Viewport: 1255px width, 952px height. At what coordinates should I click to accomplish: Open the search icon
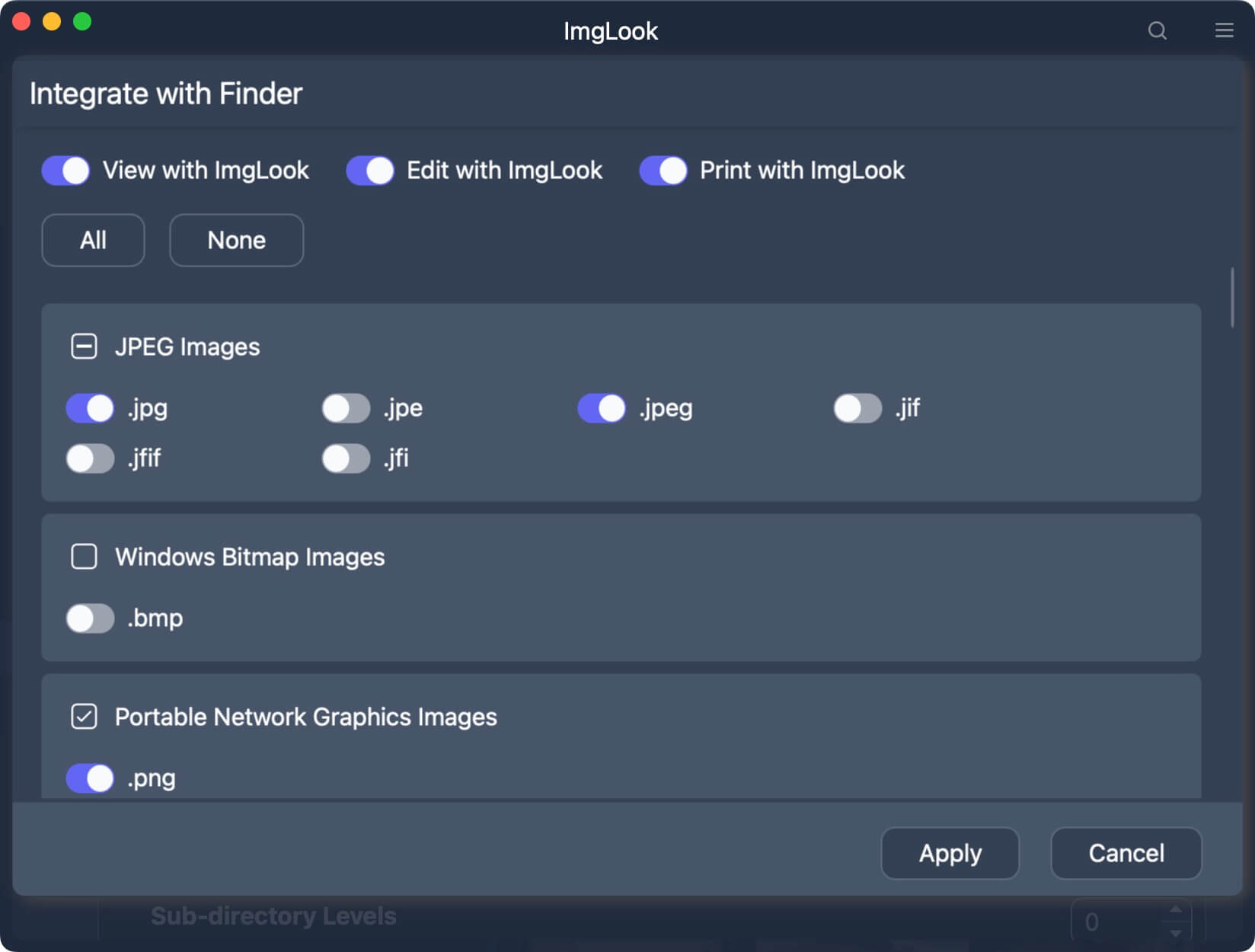(1157, 30)
